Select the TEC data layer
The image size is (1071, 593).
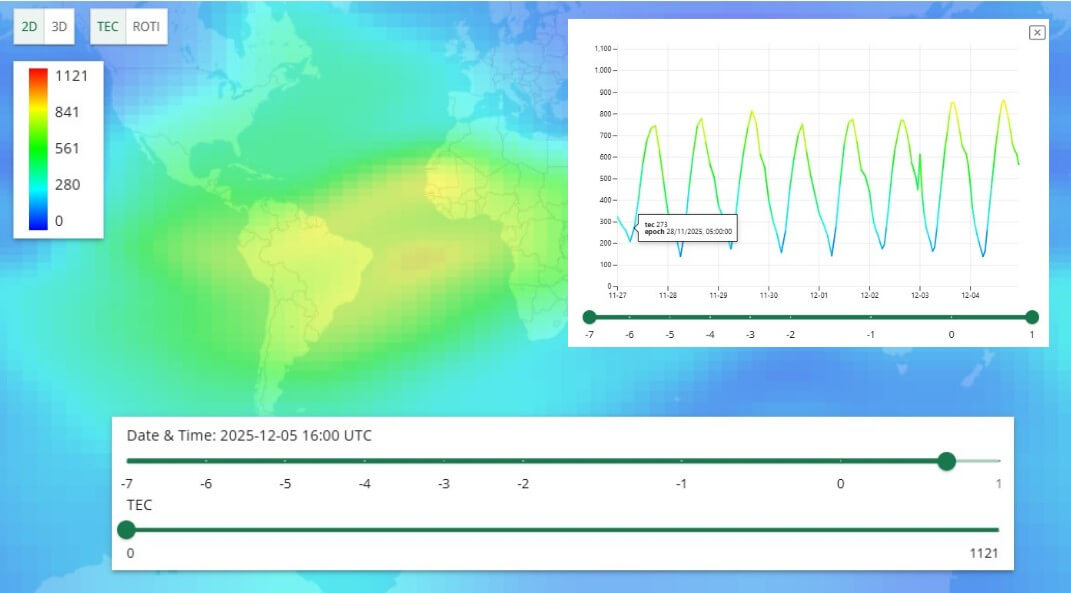point(108,27)
